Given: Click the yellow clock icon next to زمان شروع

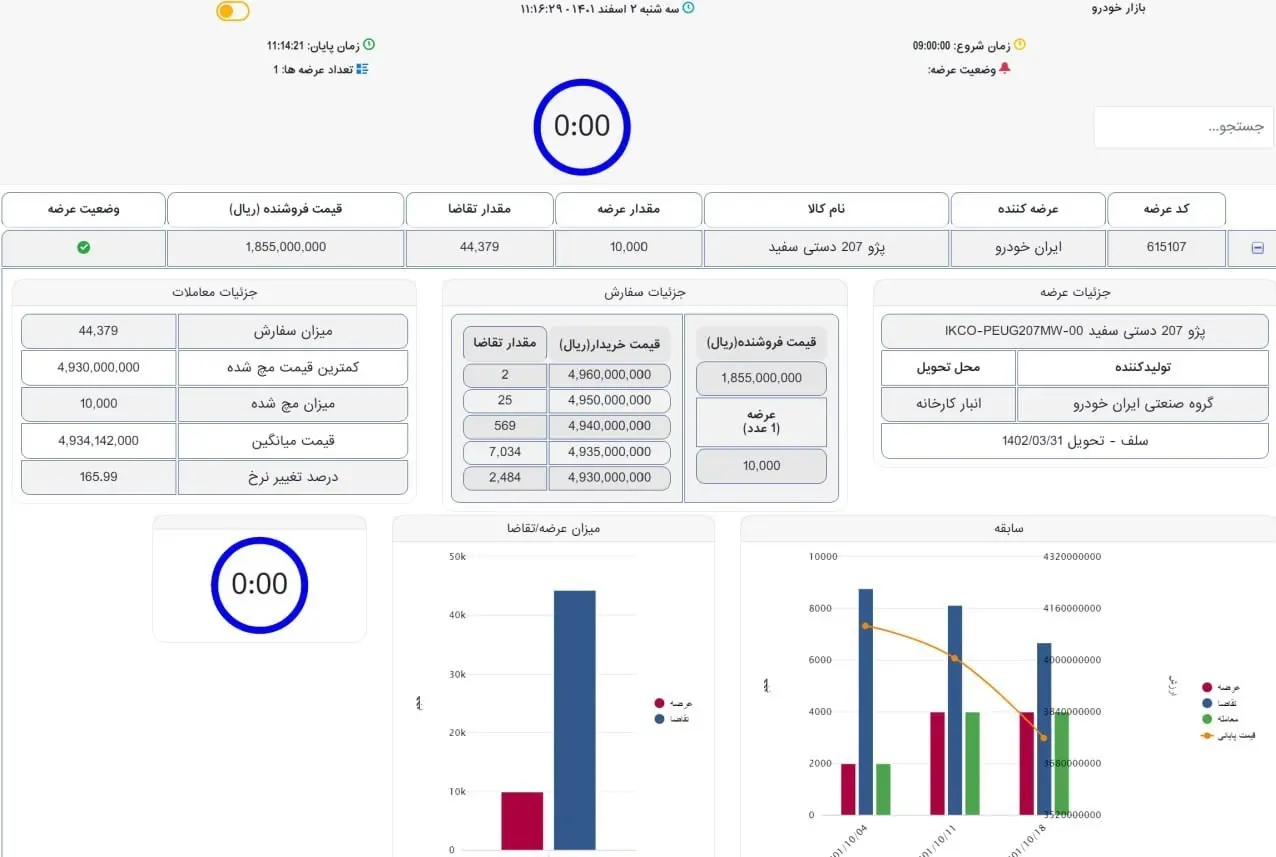Looking at the screenshot, I should click(1020, 45).
